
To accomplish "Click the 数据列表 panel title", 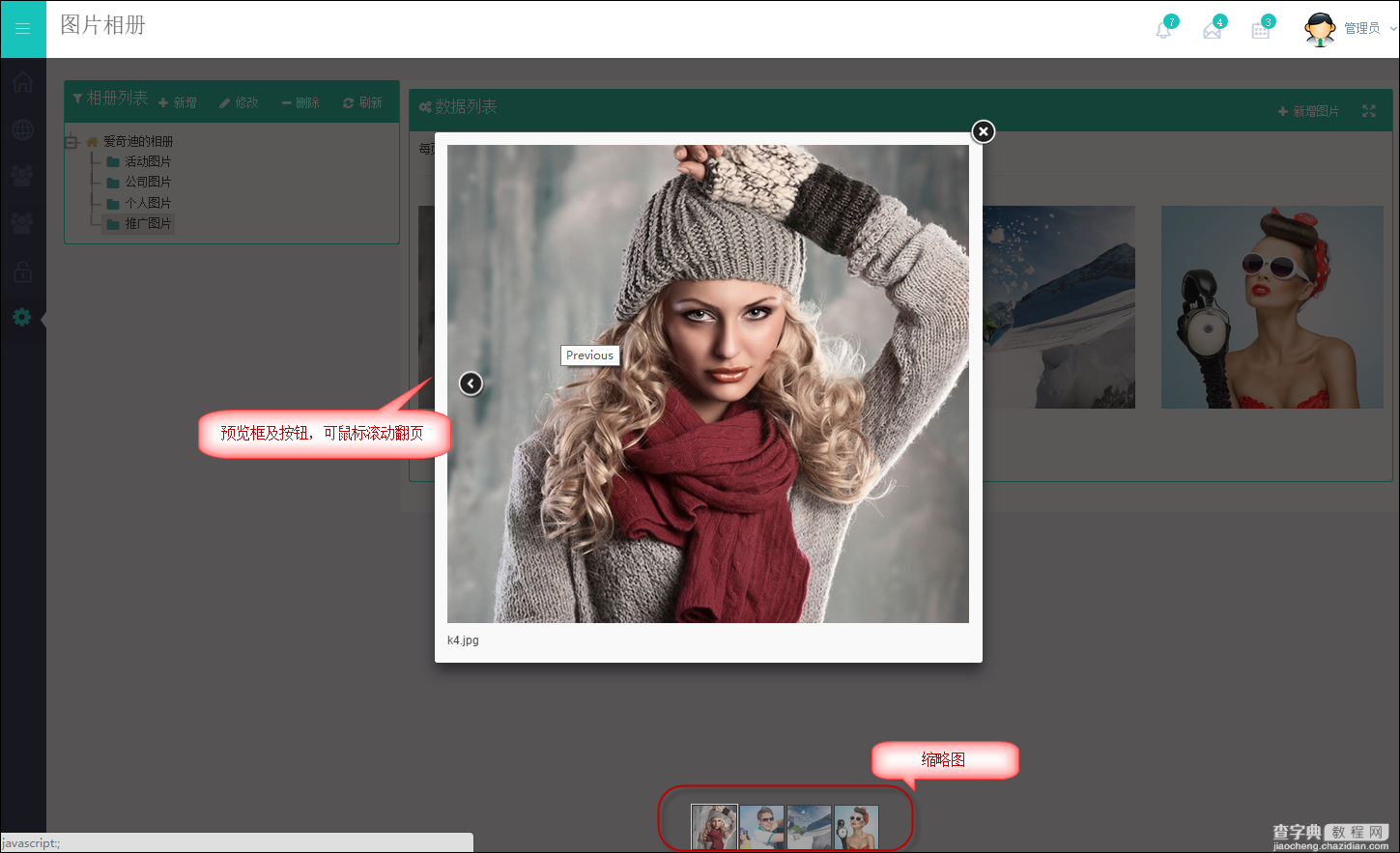I will click(x=466, y=106).
